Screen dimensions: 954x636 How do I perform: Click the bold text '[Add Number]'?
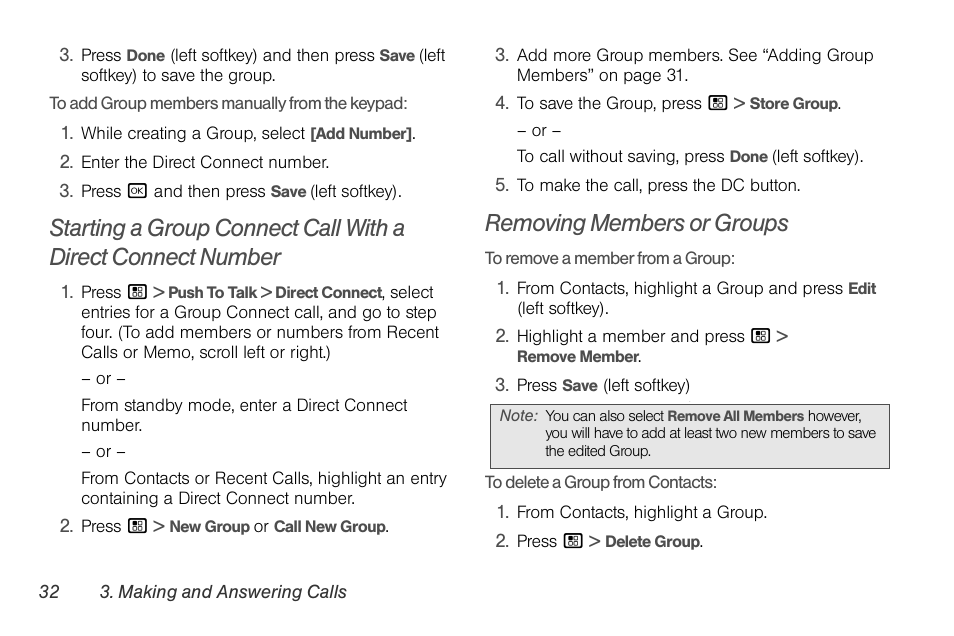361,134
